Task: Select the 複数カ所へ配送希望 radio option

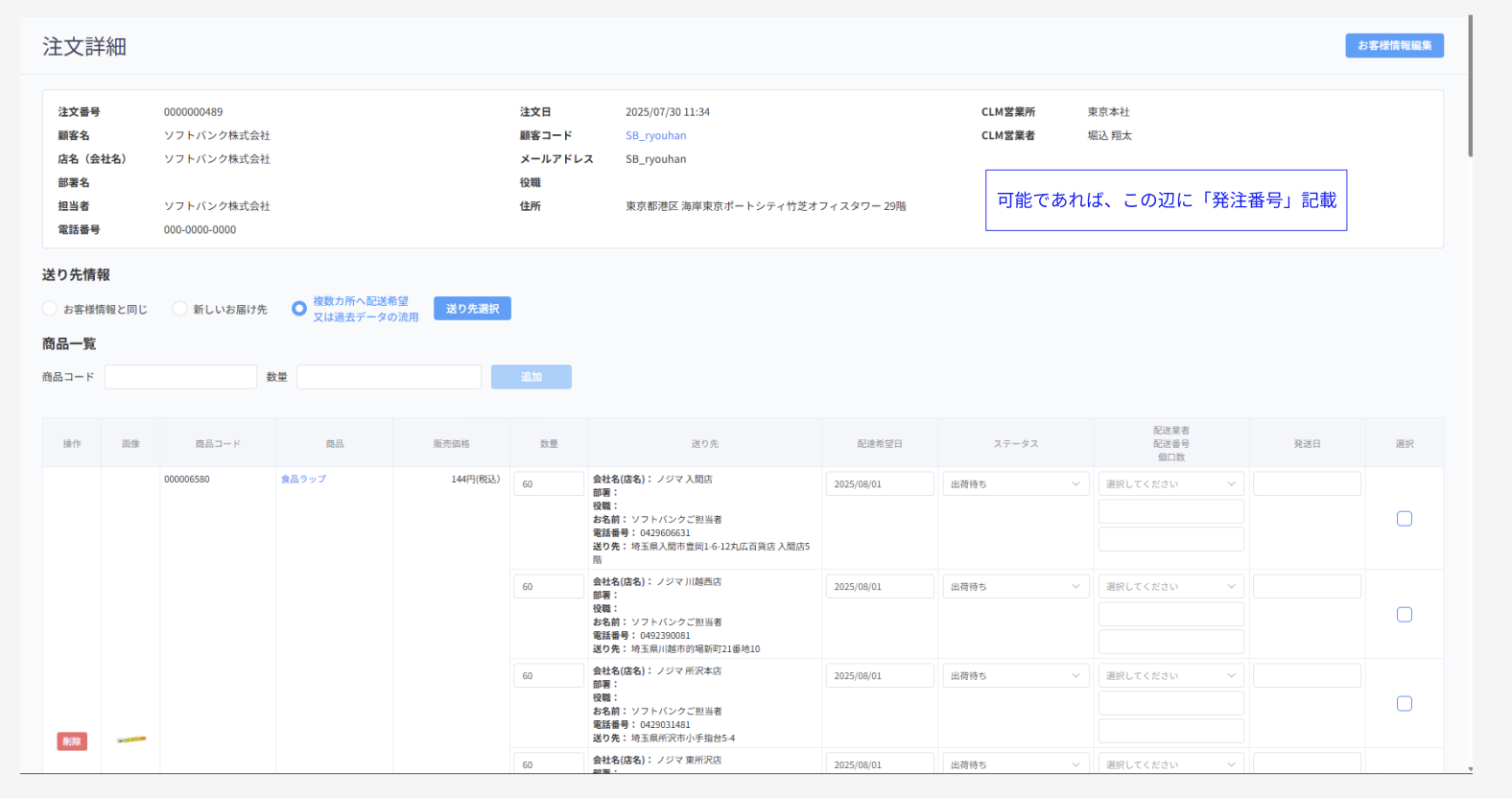Action: point(299,309)
